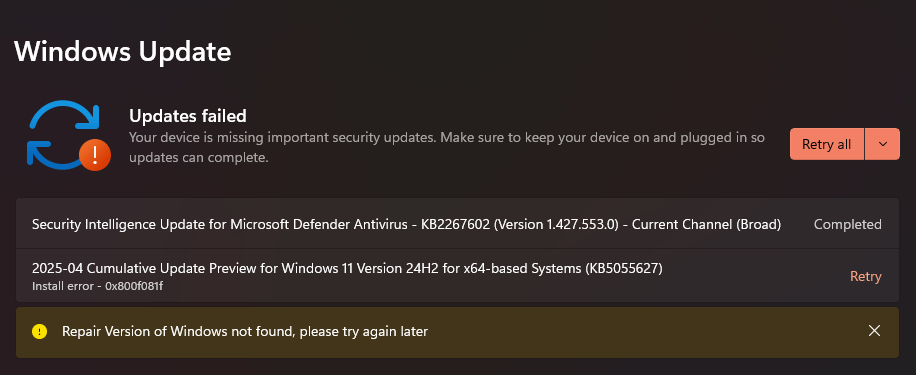Click the Completed status label
This screenshot has width=916, height=375.
pos(848,224)
